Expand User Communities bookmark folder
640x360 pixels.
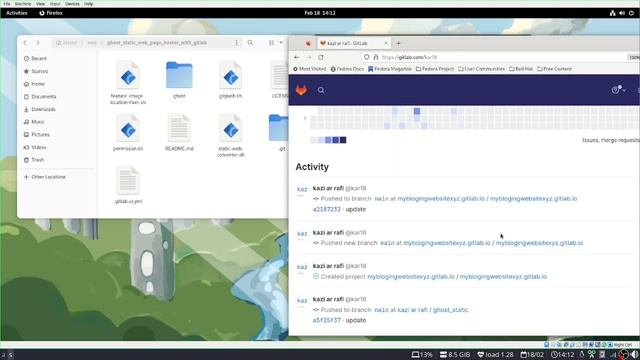click(481, 69)
